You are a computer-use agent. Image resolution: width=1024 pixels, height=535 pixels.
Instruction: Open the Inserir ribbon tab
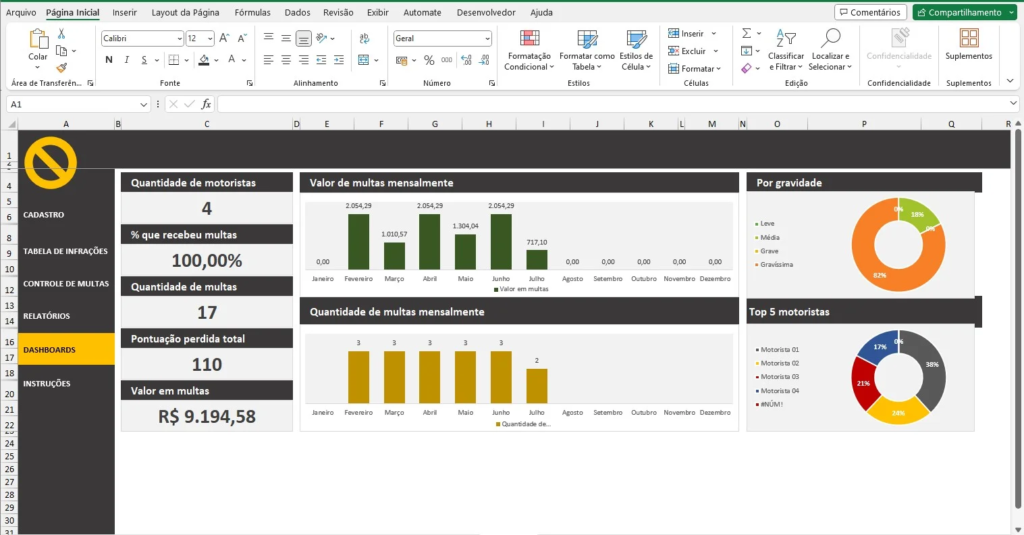pyautogui.click(x=125, y=13)
